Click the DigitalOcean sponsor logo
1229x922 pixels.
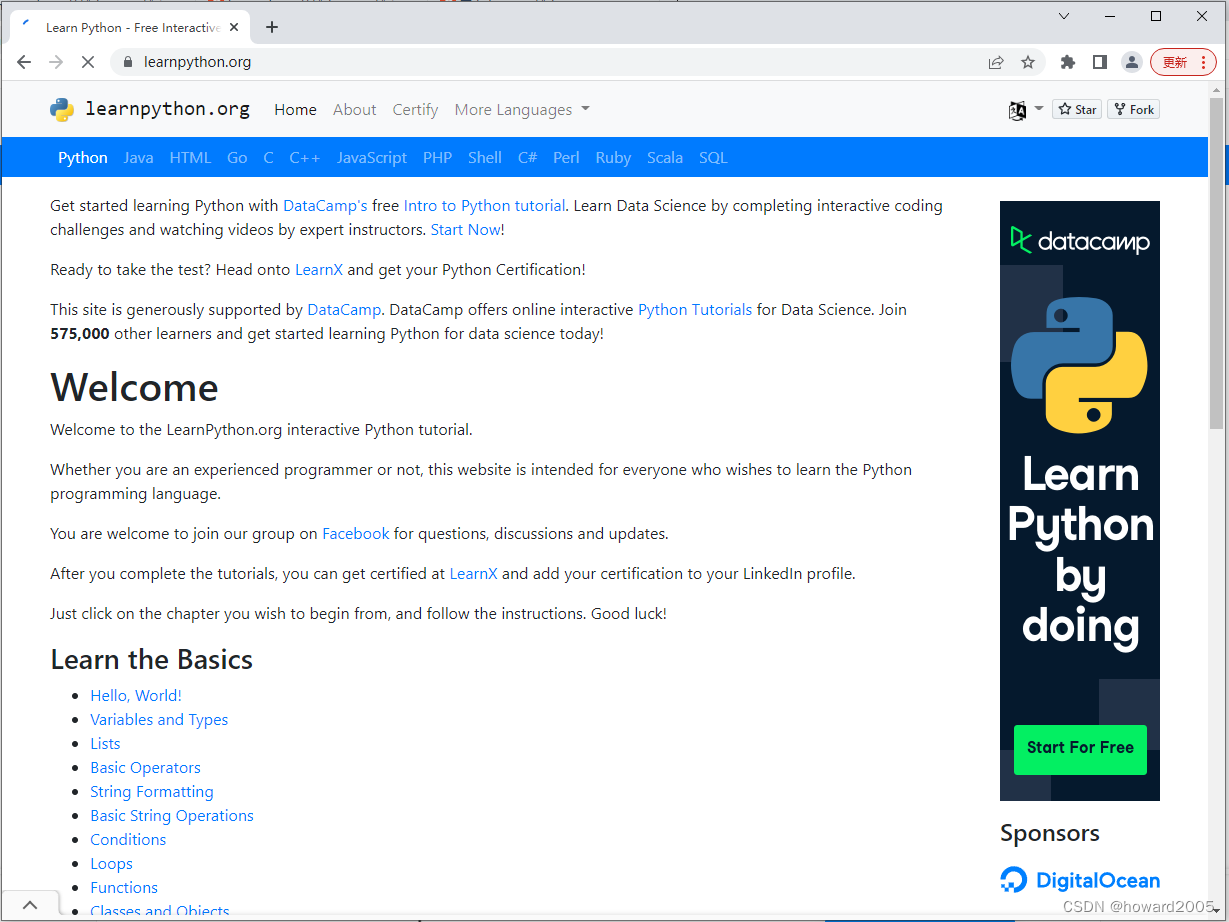pyautogui.click(x=1080, y=880)
